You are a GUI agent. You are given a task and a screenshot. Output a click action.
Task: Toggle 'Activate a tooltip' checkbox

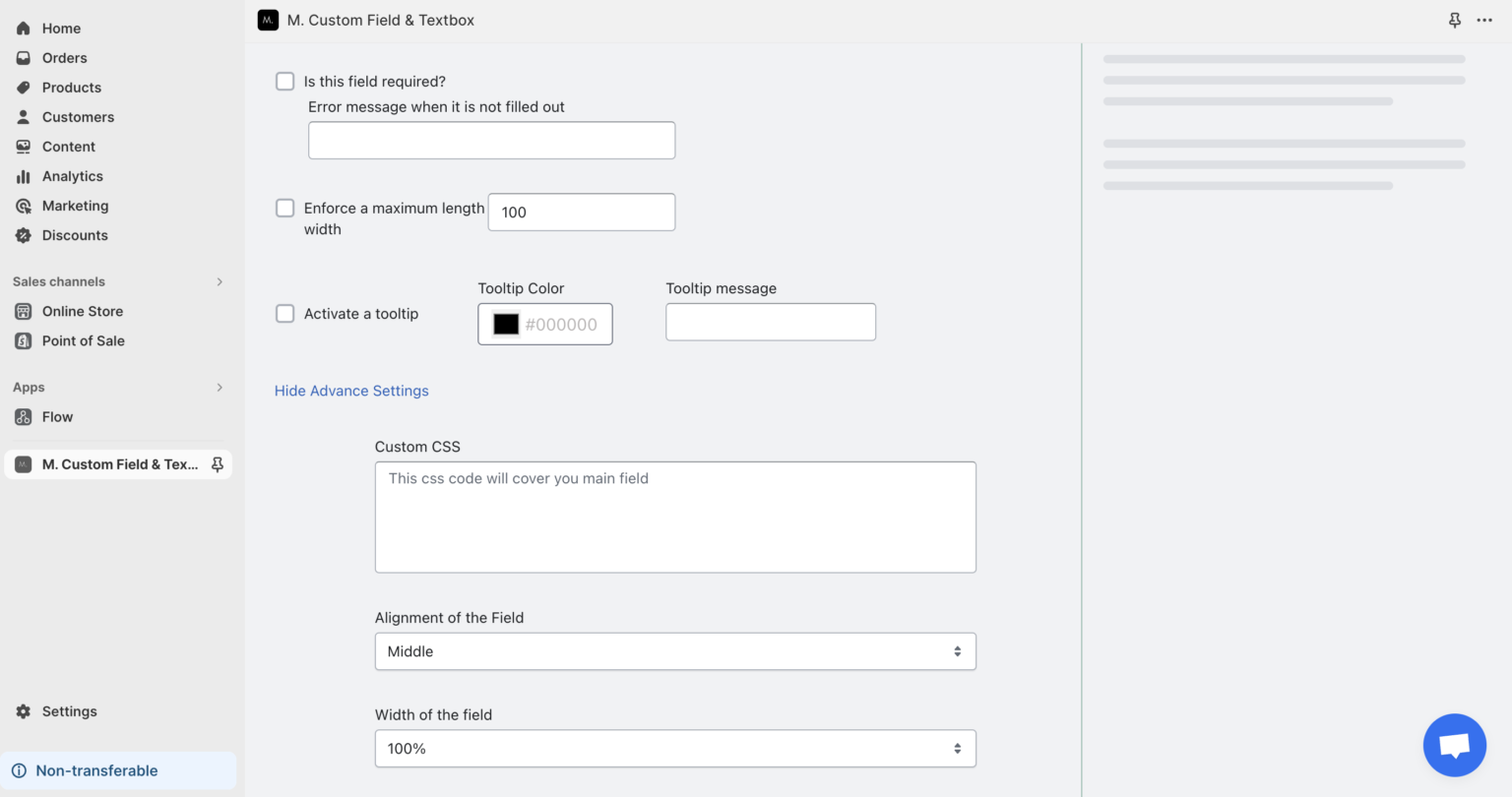[x=285, y=313]
